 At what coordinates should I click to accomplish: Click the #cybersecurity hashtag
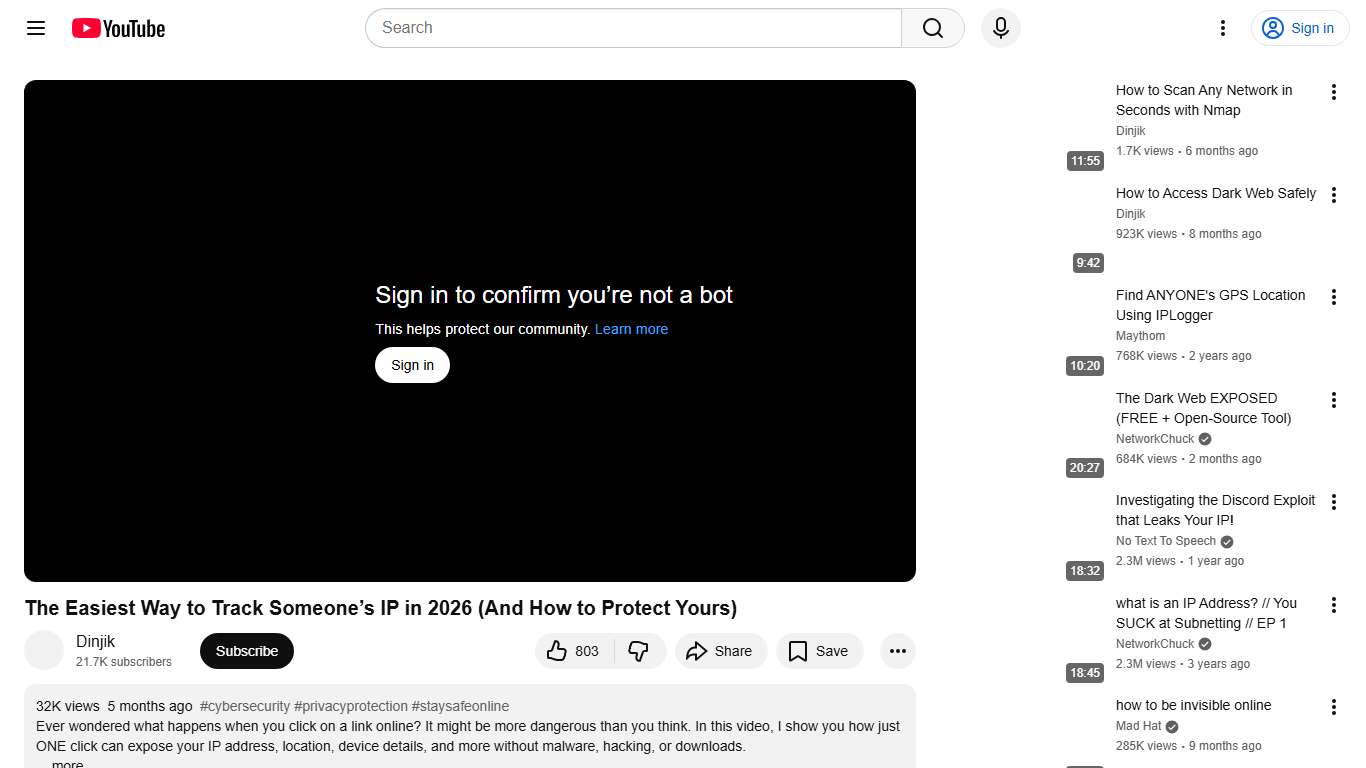click(x=245, y=705)
